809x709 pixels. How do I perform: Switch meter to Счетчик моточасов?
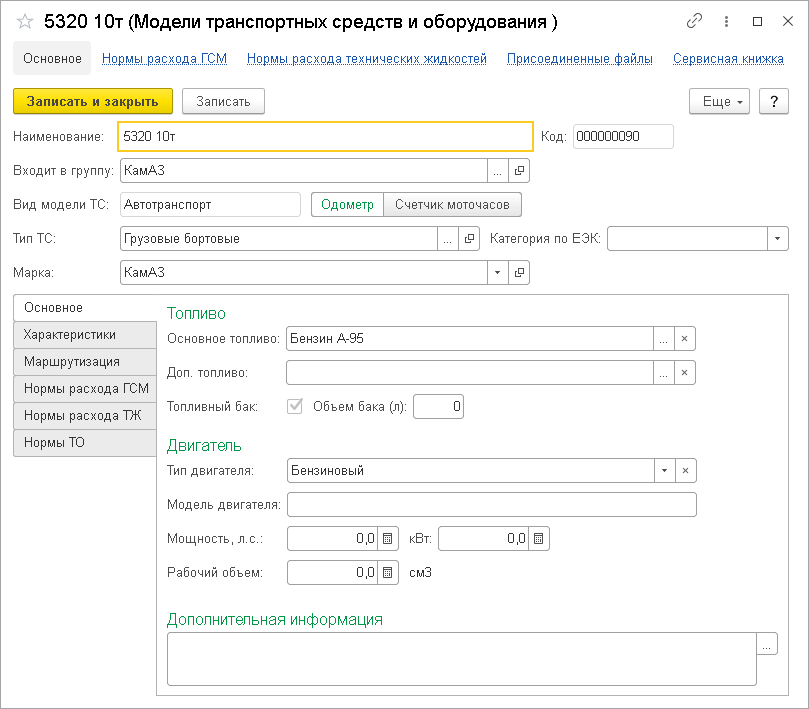point(452,205)
